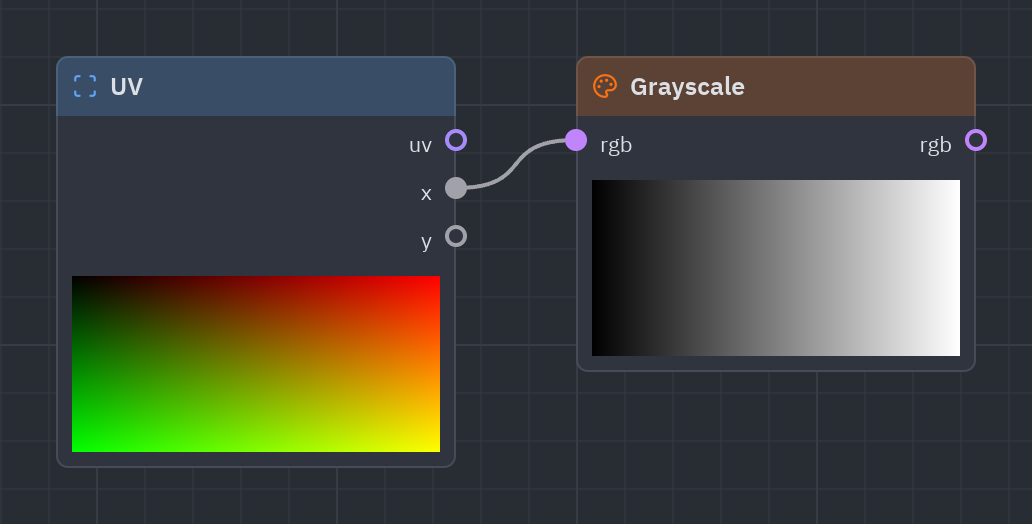Click the Grayscale node palette icon
This screenshot has height=524, width=1032.
(605, 86)
